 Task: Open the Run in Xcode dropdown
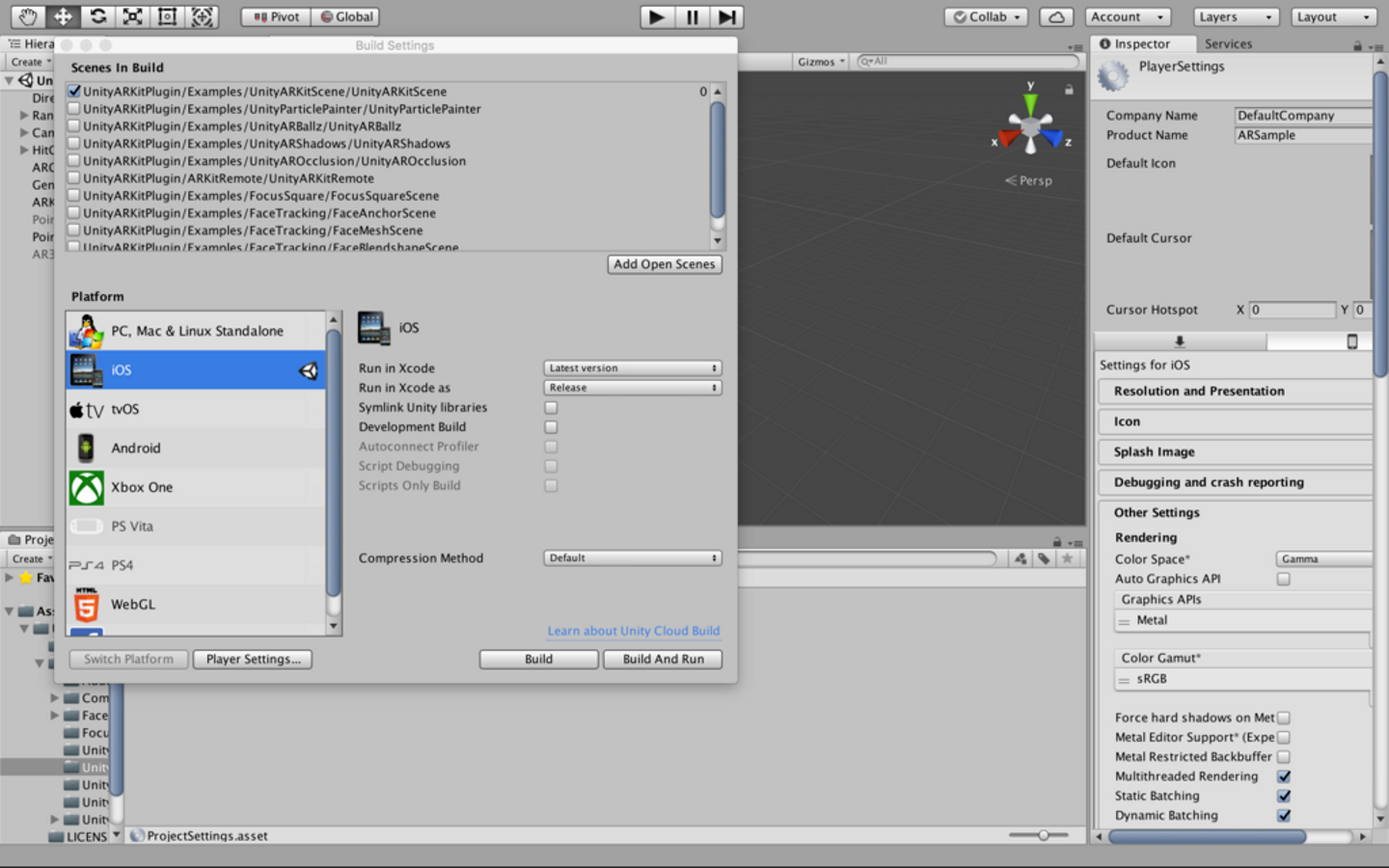click(x=632, y=368)
